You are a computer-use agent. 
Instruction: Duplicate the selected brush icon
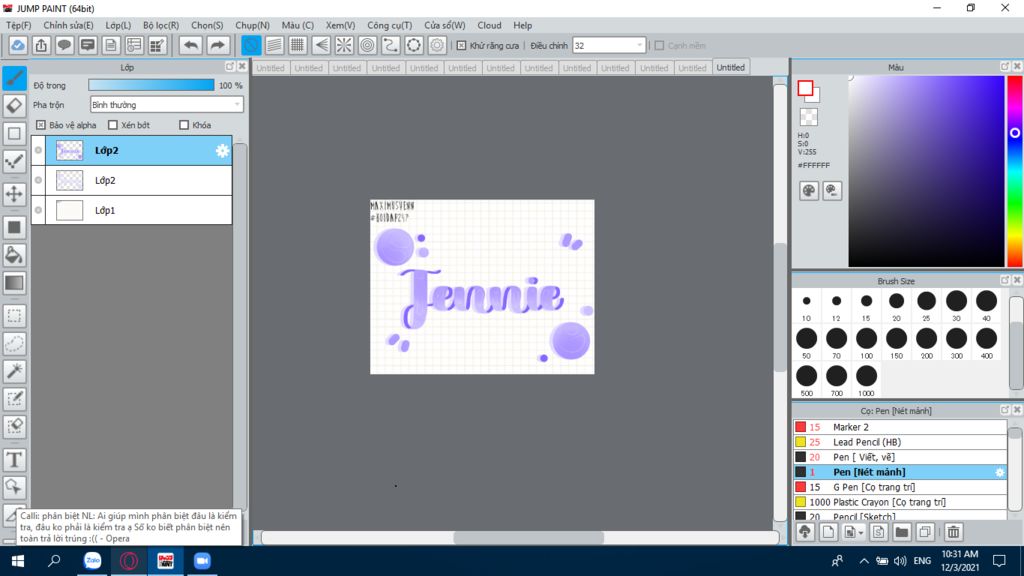925,532
